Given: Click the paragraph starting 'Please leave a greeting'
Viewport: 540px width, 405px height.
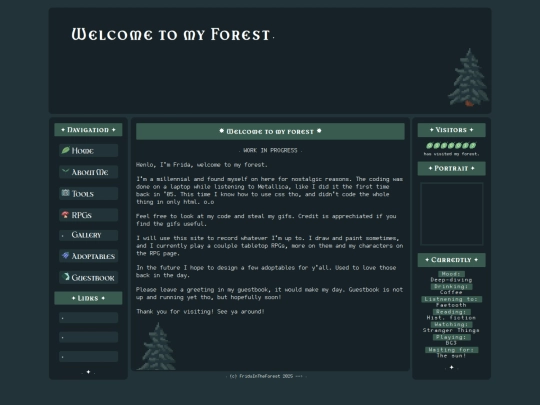Looking at the screenshot, I should [270, 293].
